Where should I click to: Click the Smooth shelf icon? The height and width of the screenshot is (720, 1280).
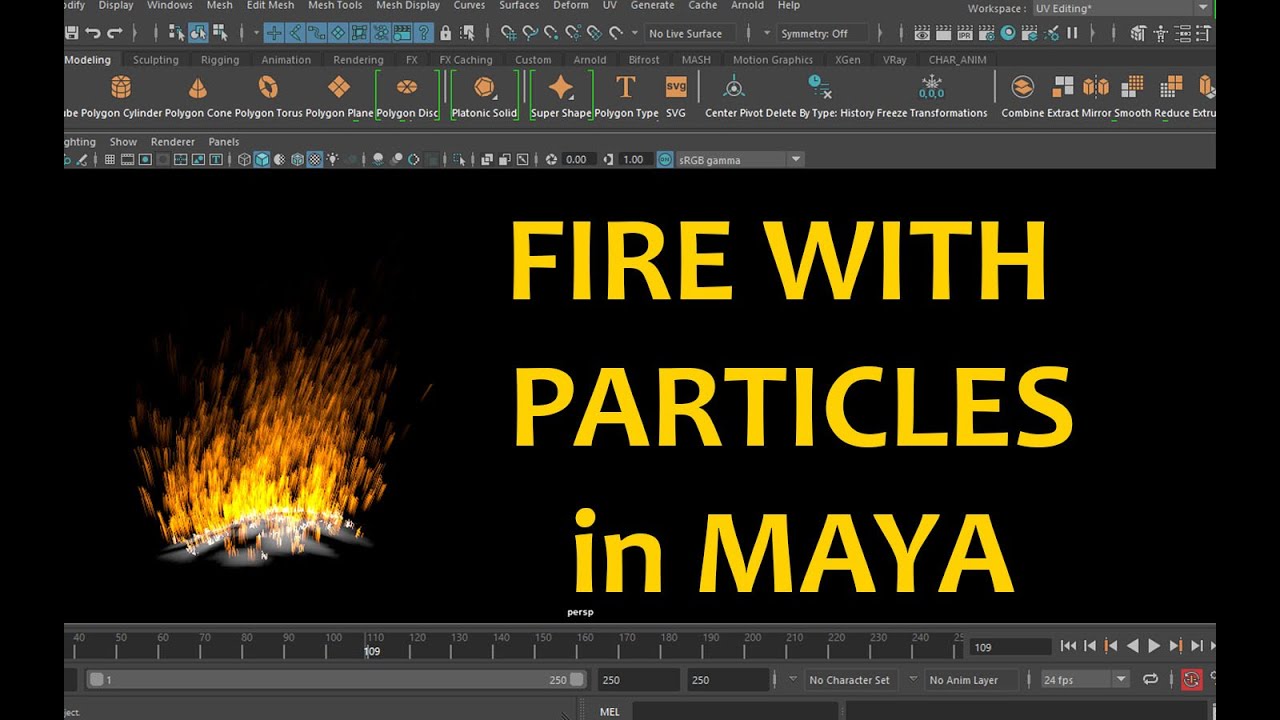(1132, 87)
